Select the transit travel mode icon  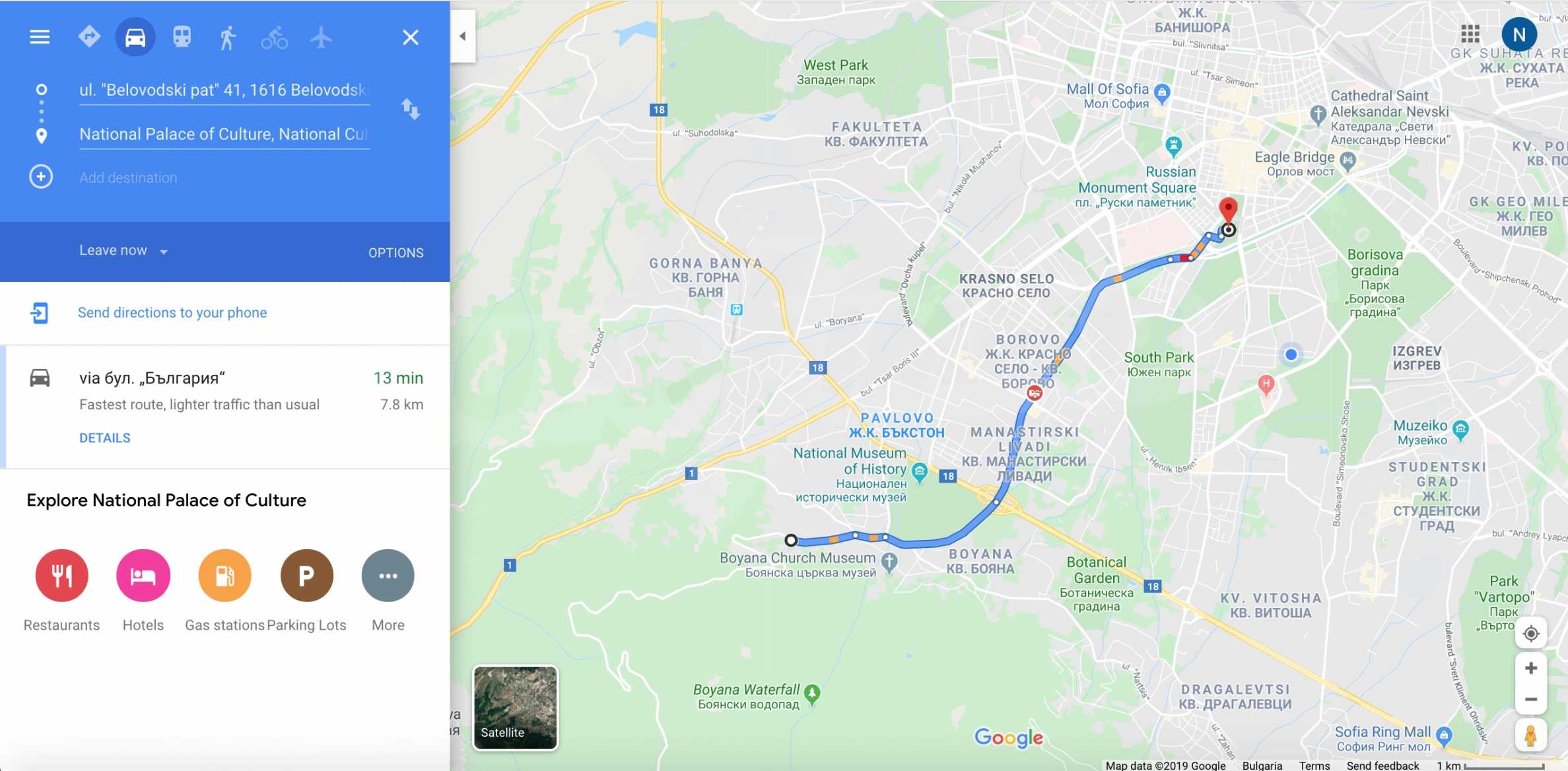182,37
